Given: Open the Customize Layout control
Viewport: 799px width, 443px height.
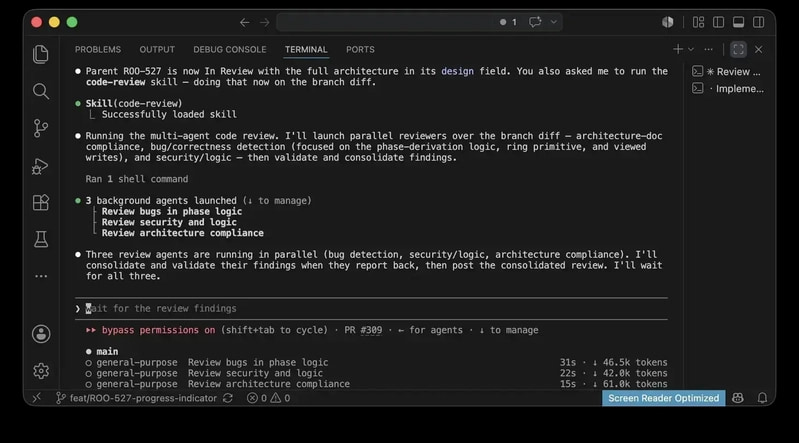Looking at the screenshot, I should pyautogui.click(x=698, y=22).
